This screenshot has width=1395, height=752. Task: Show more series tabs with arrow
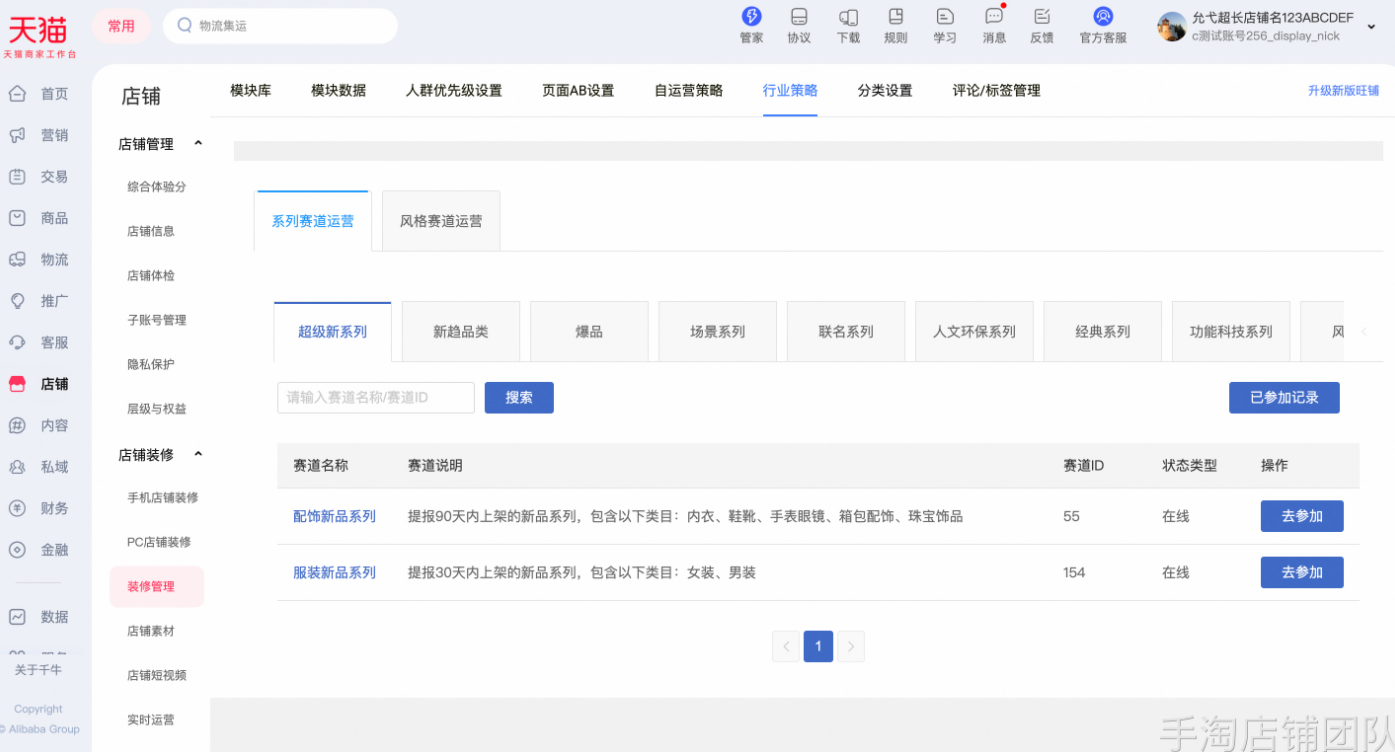[x=1364, y=332]
